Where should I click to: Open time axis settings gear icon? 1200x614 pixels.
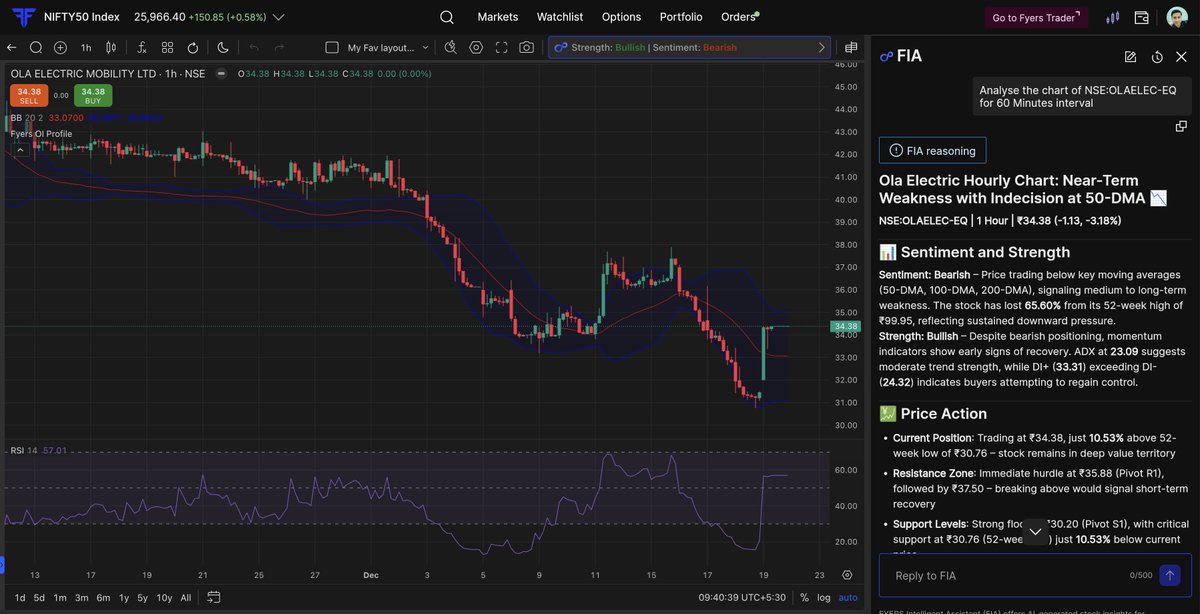click(847, 575)
